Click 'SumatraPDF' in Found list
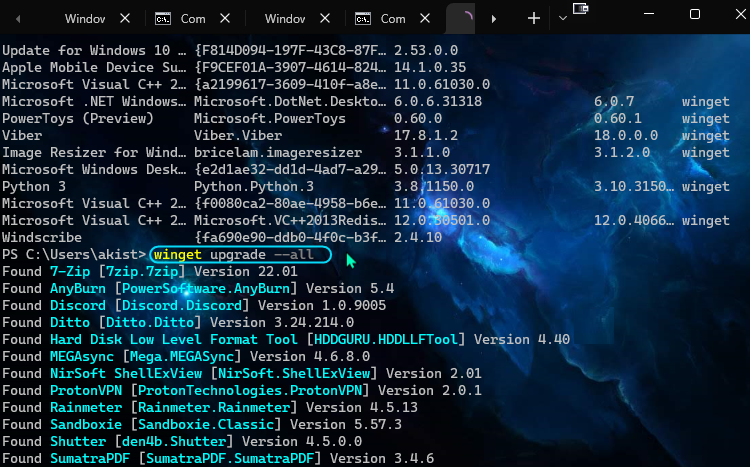The height and width of the screenshot is (467, 750). tap(90, 458)
